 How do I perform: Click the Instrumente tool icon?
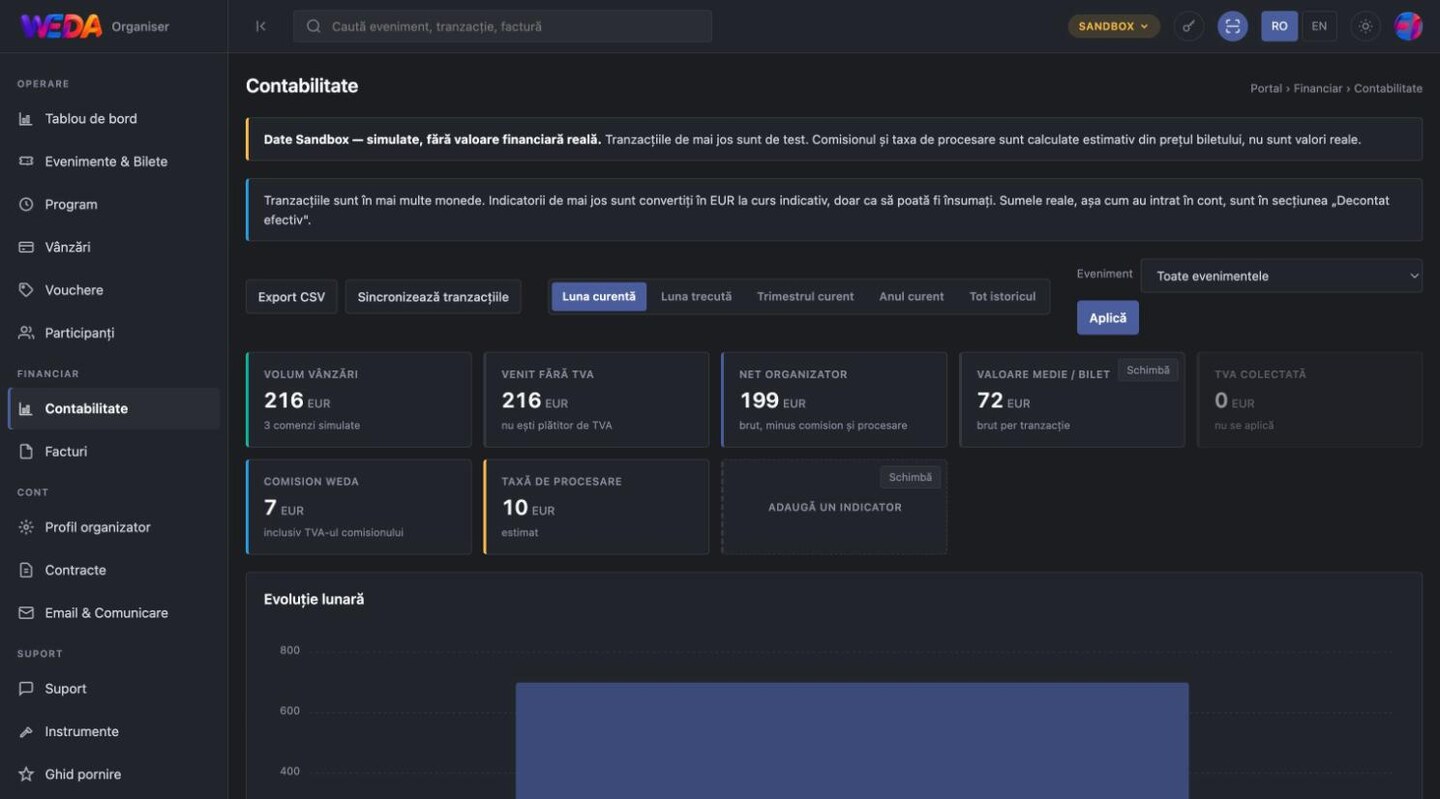click(26, 732)
